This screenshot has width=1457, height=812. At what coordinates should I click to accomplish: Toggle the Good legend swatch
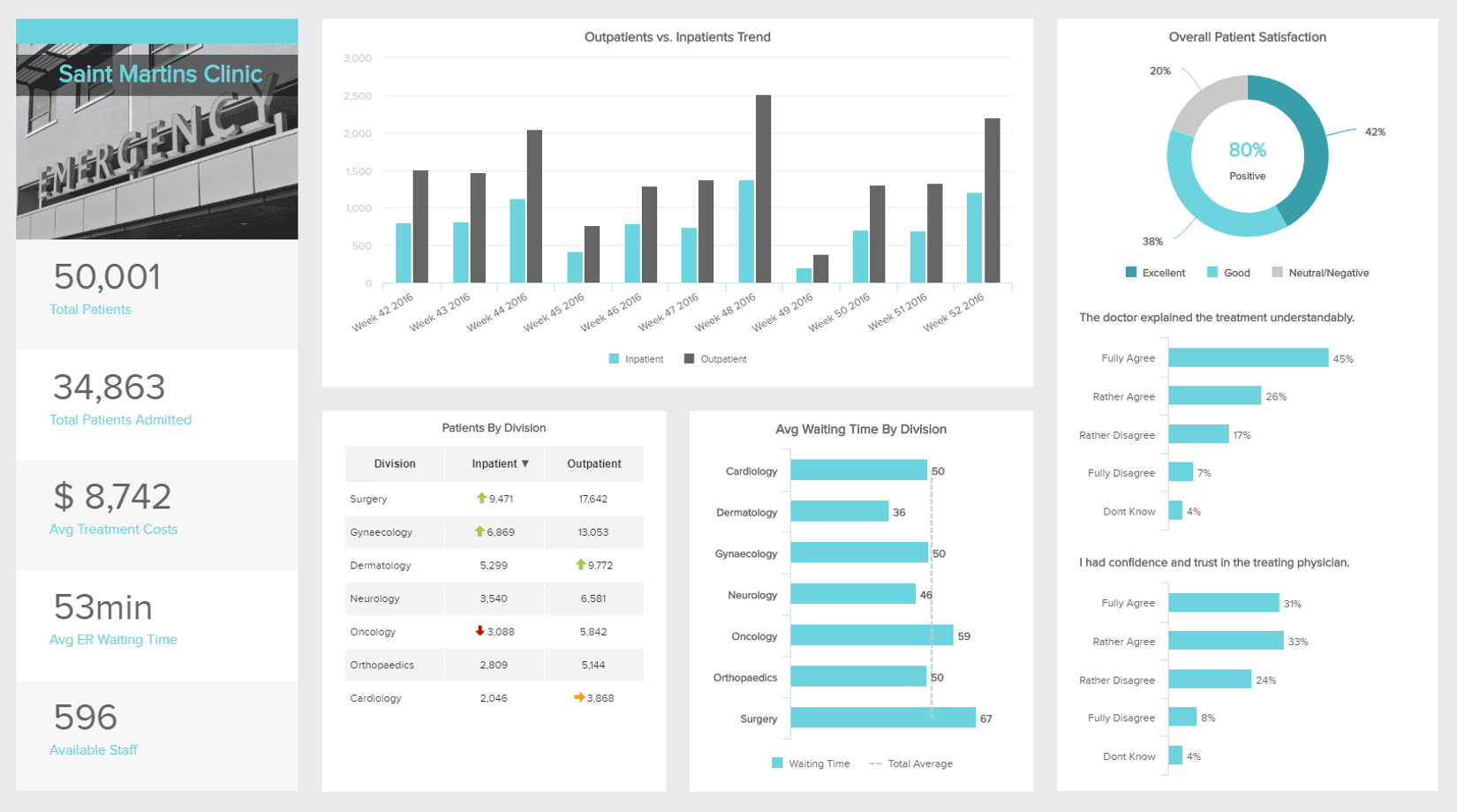pos(1212,273)
